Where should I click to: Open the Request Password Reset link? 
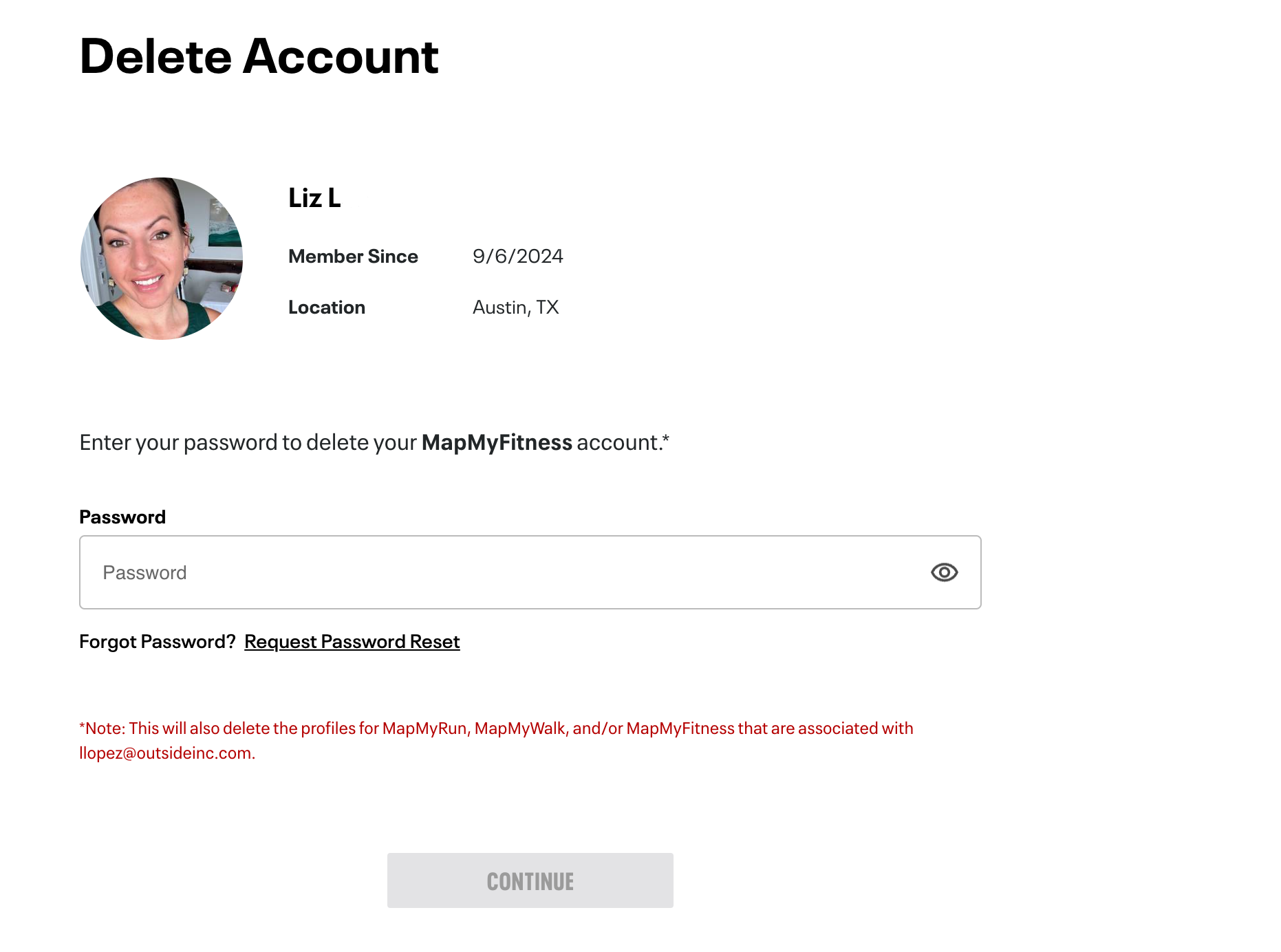(352, 642)
